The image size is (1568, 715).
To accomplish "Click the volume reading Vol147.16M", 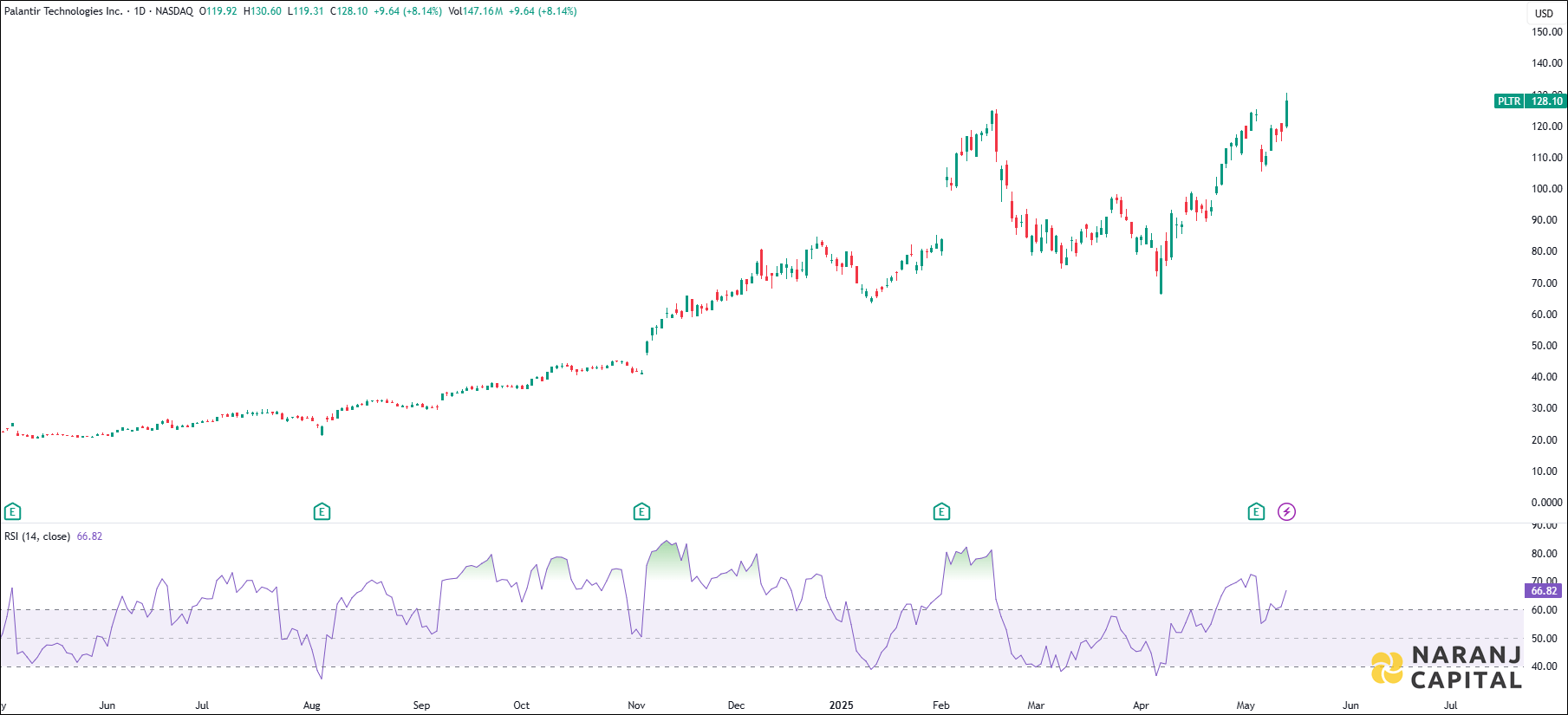I will pos(476,11).
